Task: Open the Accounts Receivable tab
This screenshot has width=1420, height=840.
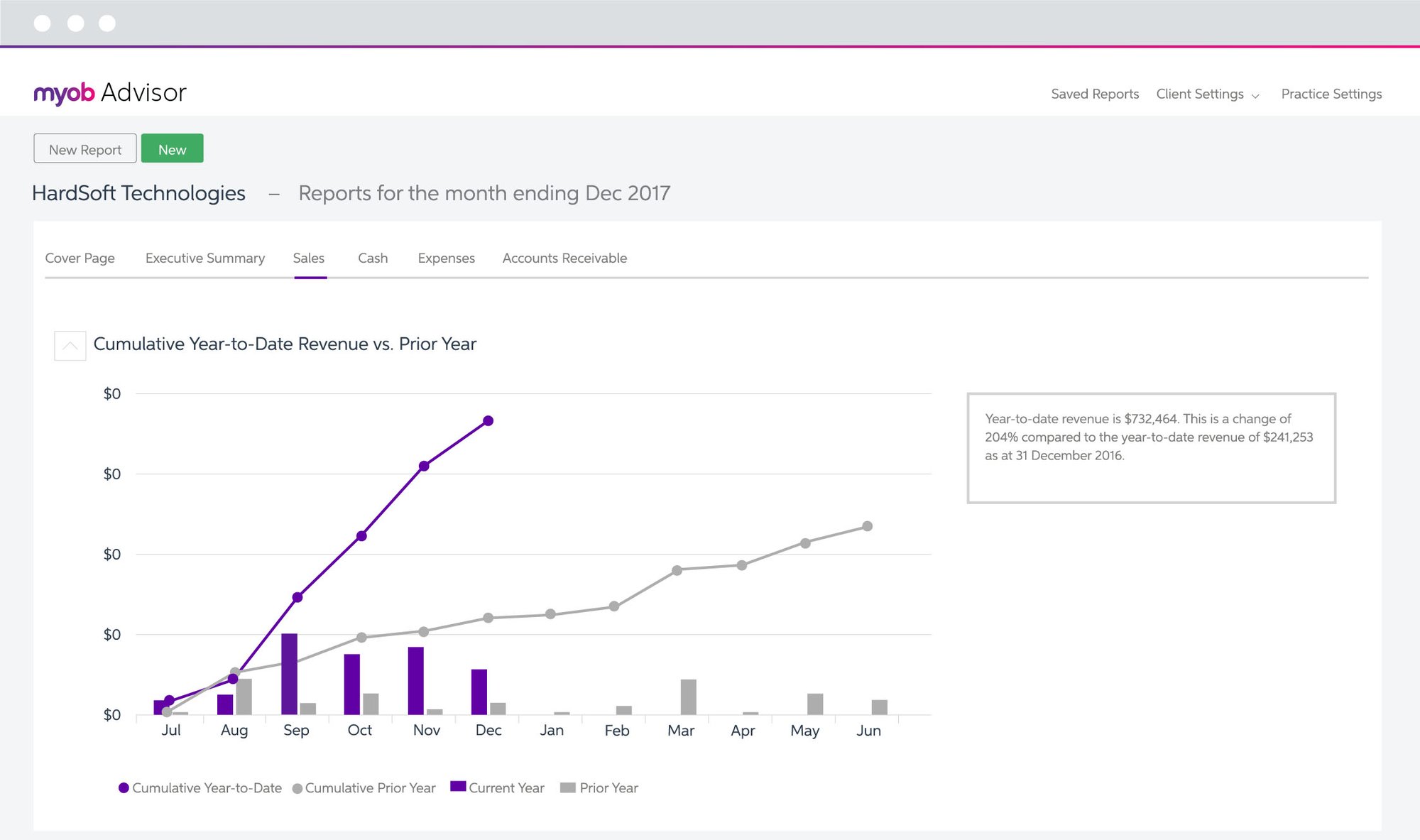Action: pos(564,258)
